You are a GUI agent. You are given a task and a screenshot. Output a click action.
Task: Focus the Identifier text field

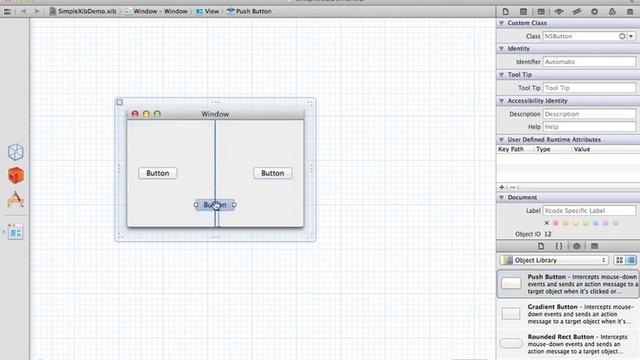point(589,62)
